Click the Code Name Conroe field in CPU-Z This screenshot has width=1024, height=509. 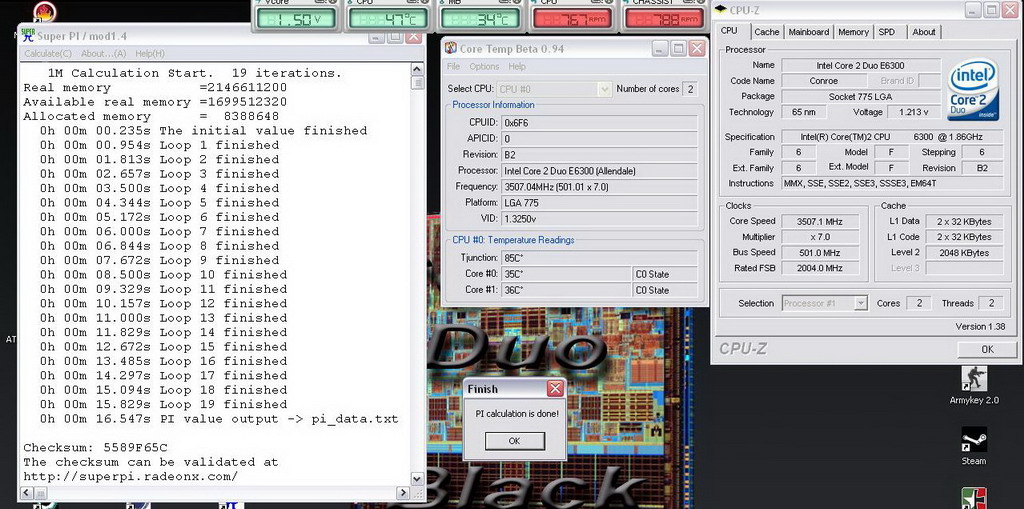(824, 81)
